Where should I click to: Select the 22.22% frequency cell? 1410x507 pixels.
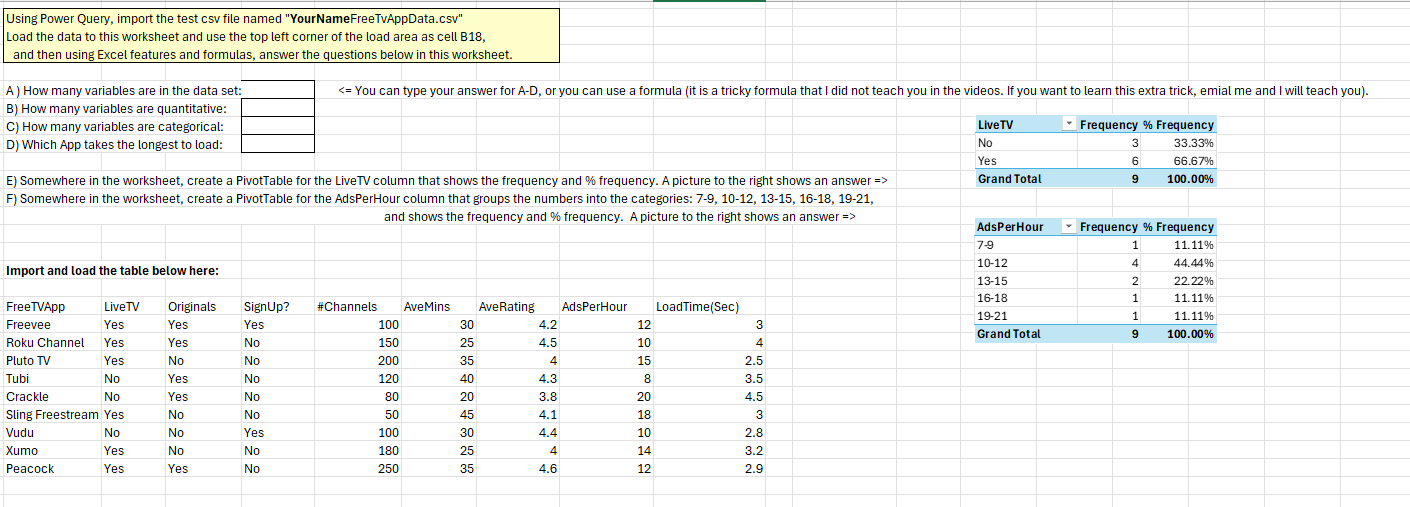(x=1178, y=281)
